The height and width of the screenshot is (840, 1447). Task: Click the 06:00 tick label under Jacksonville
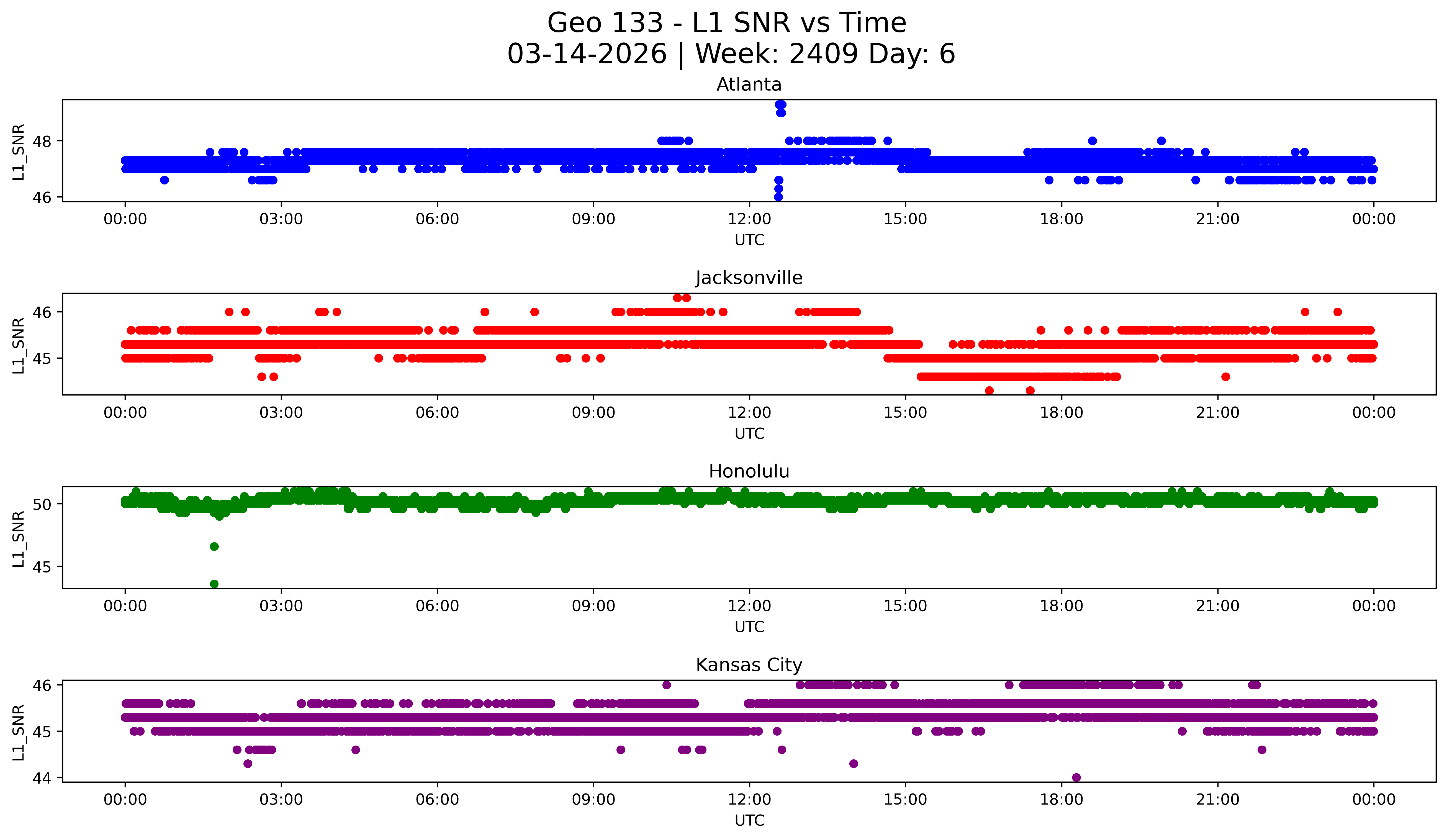pyautogui.click(x=437, y=413)
